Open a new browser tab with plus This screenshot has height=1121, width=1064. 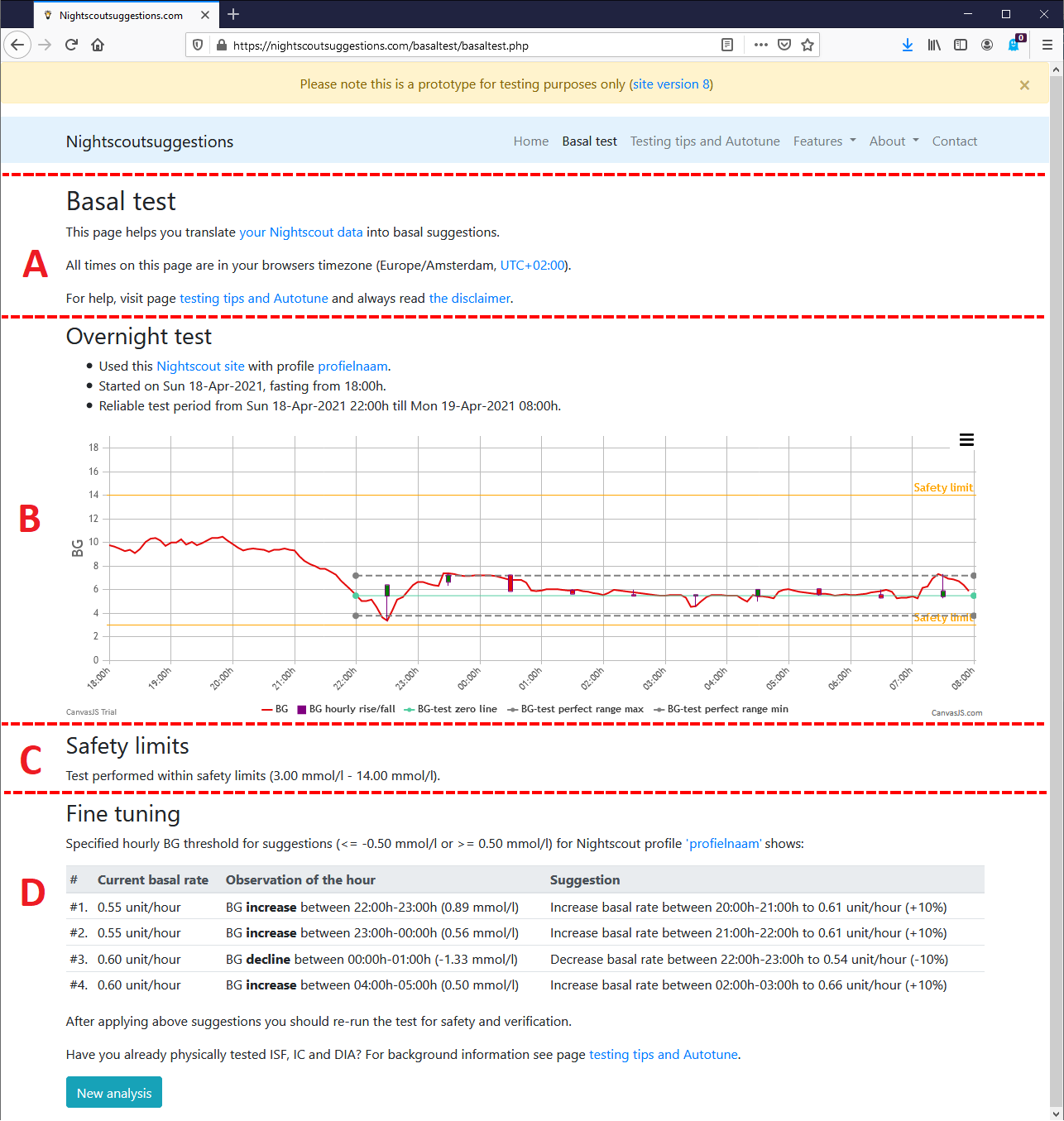coord(233,14)
